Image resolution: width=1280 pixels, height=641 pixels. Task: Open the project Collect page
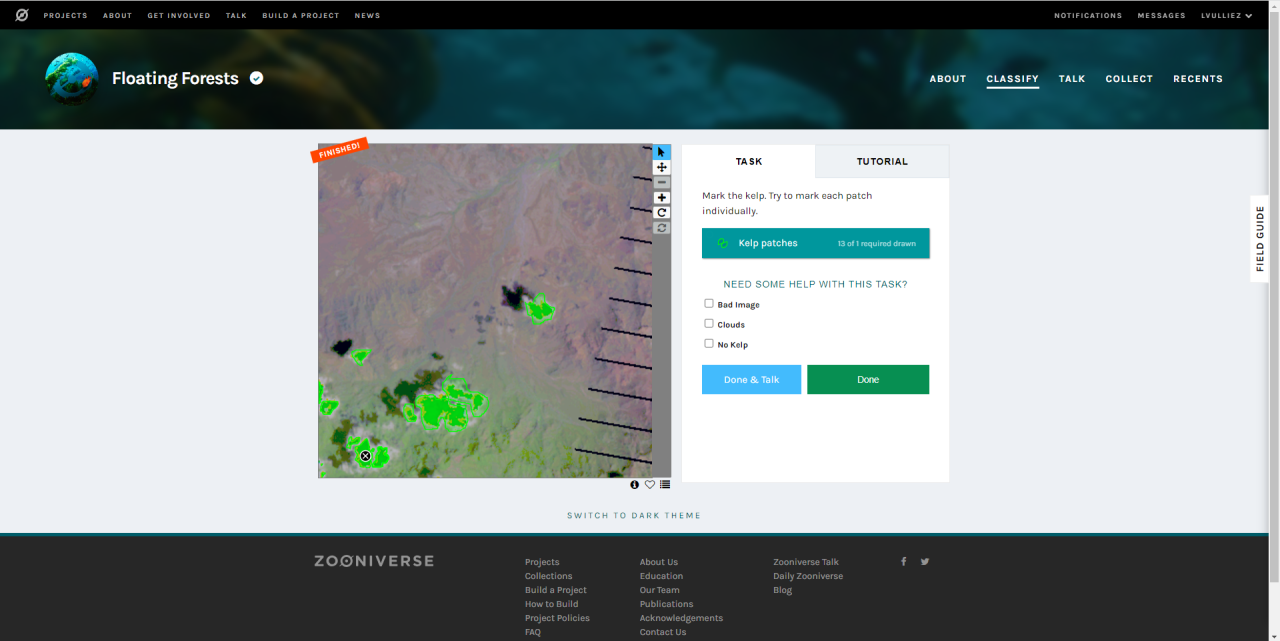1129,79
